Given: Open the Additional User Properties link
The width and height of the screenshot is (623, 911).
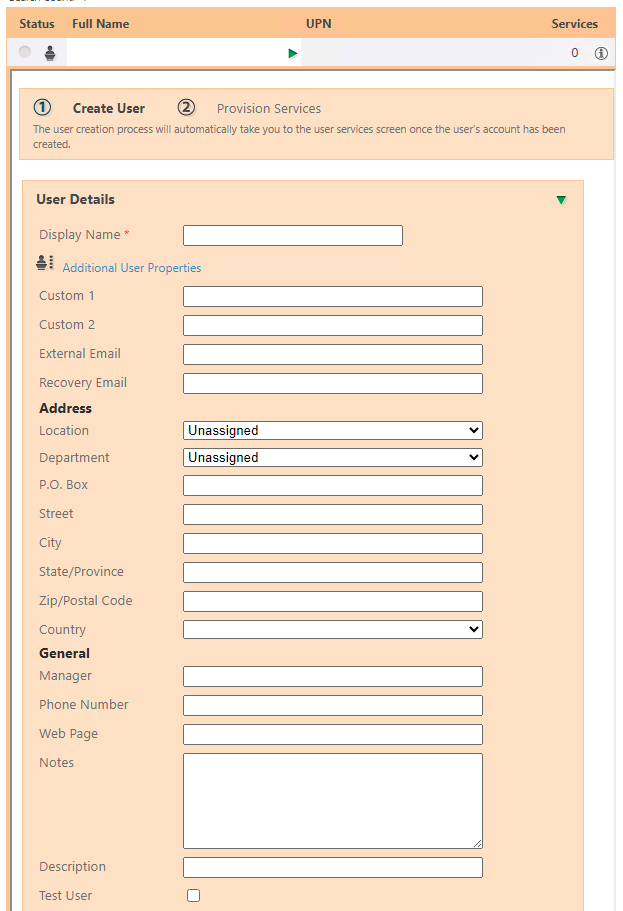Looking at the screenshot, I should 131,268.
